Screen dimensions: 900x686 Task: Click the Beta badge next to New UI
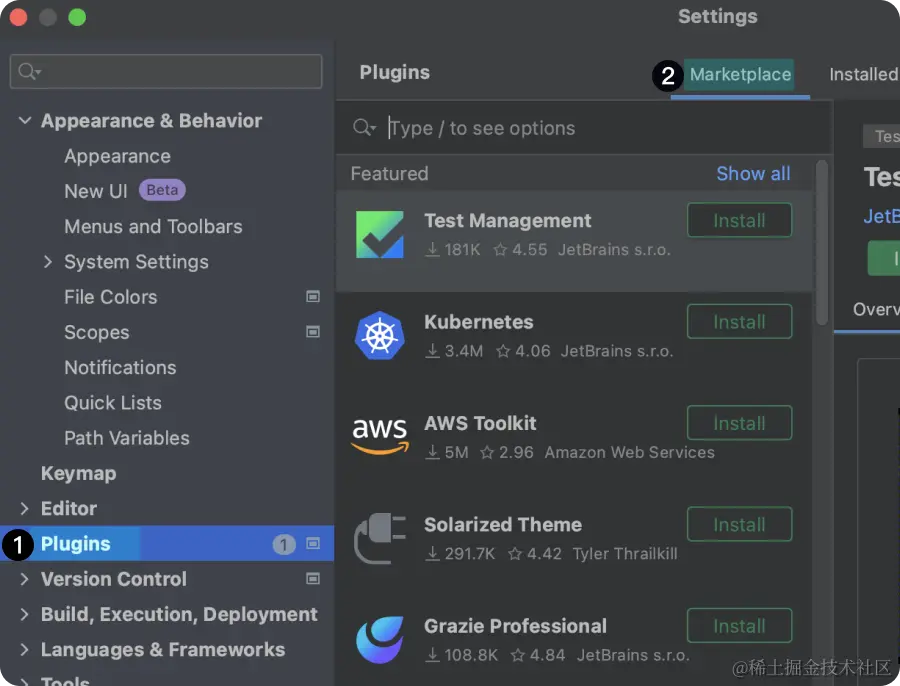tap(162, 190)
